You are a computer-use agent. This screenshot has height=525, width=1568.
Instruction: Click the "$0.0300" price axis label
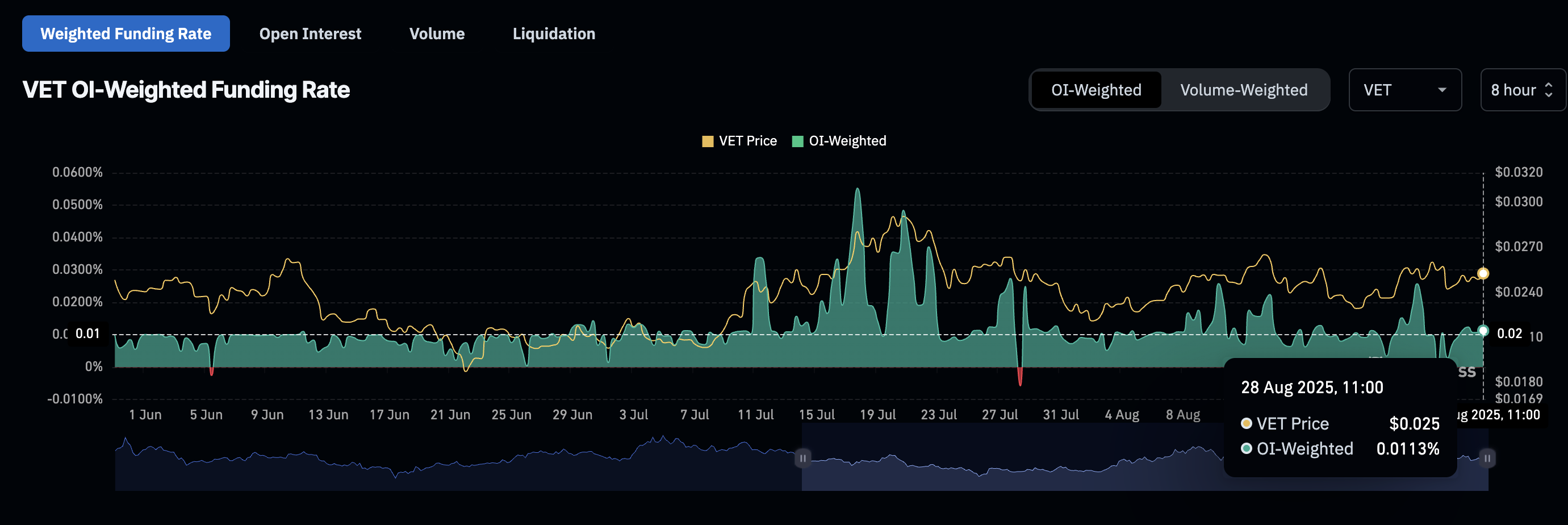1519,202
